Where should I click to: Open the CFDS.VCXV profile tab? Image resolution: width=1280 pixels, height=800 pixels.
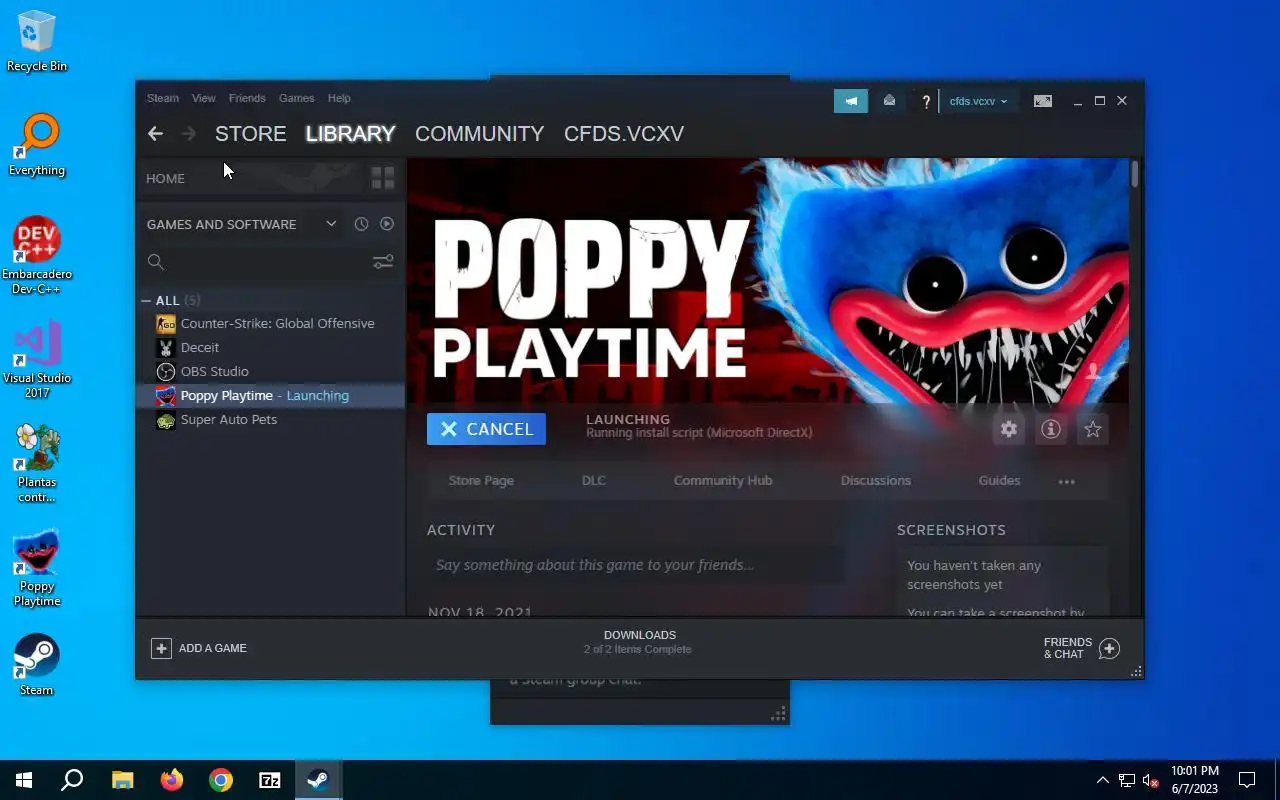624,133
